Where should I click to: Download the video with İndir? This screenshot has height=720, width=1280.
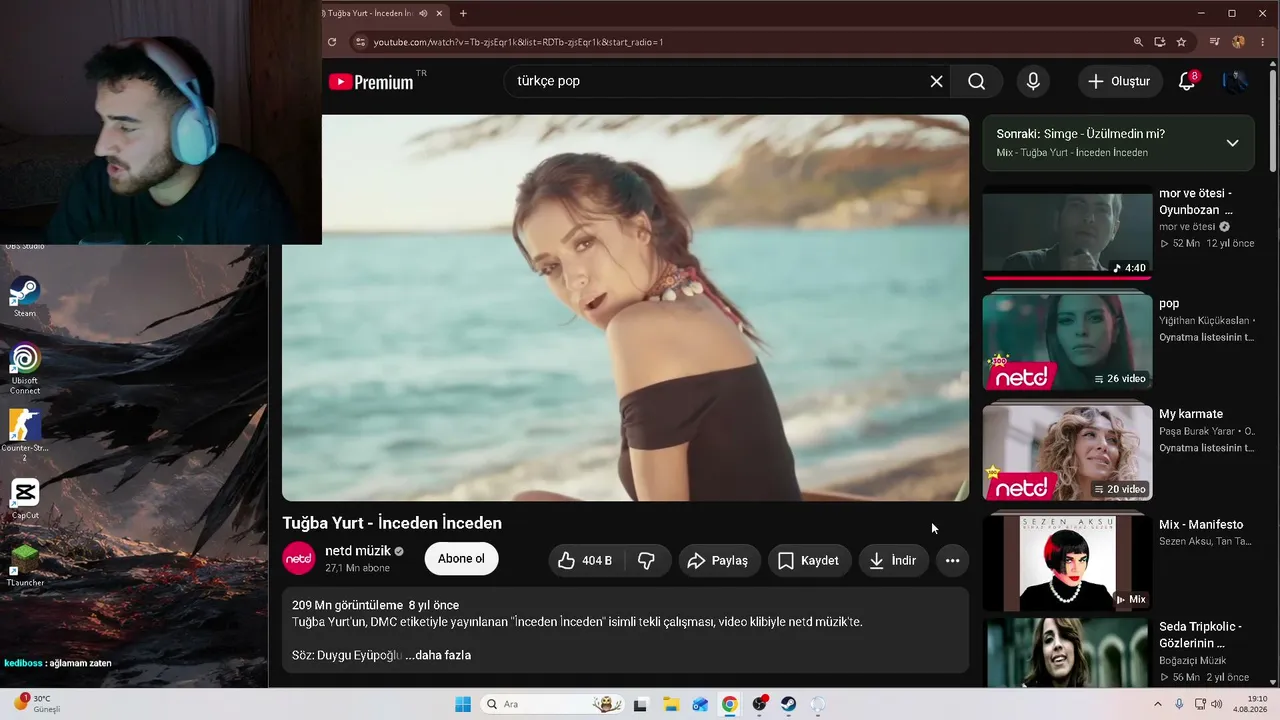point(894,560)
